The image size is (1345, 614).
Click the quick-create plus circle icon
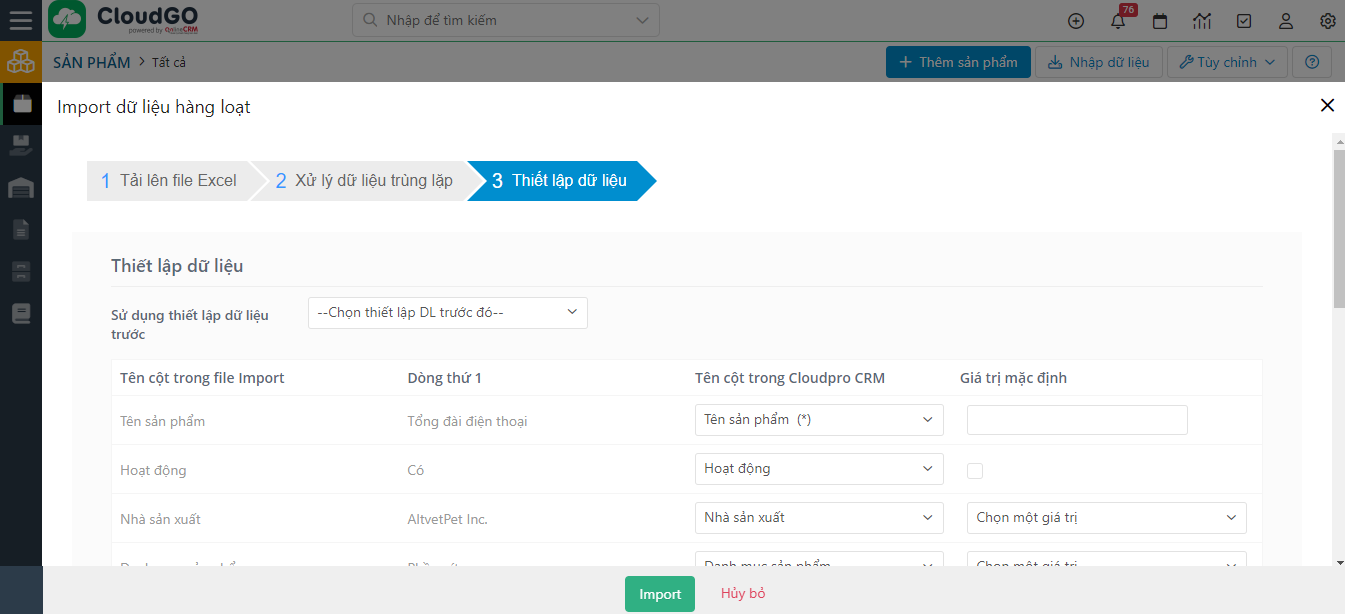1076,21
